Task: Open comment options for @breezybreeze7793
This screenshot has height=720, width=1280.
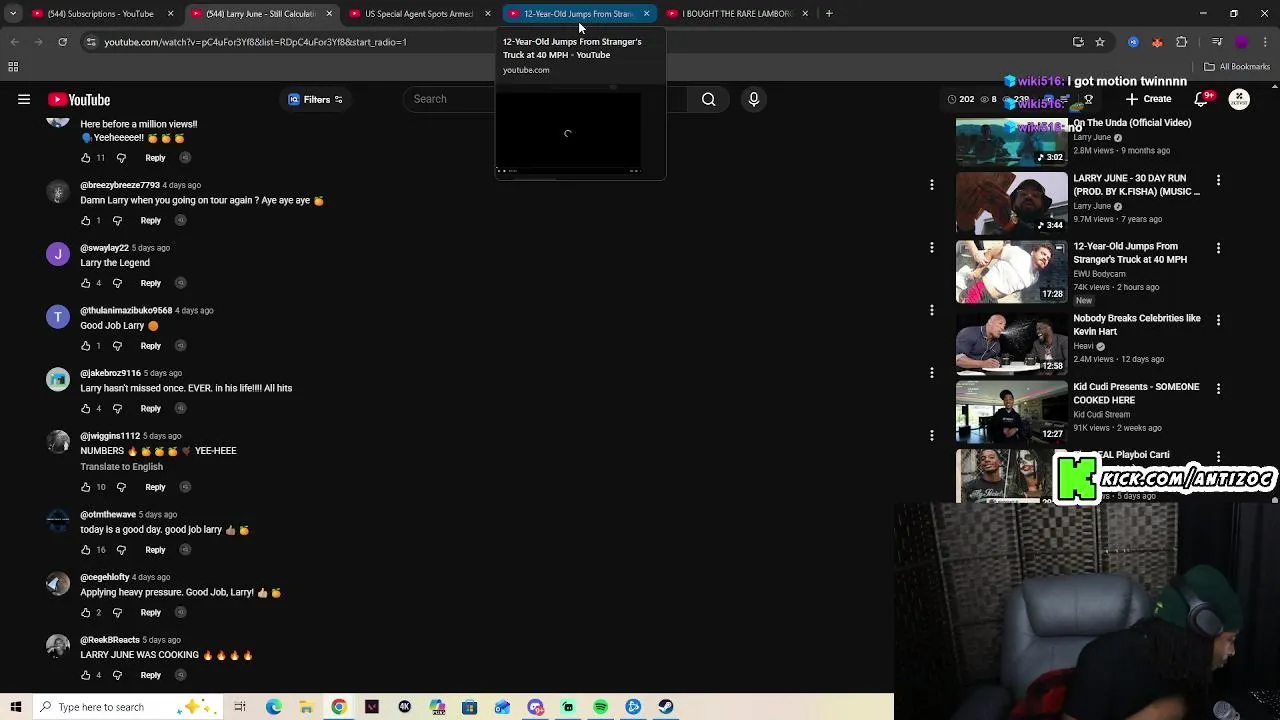Action: pos(932,185)
